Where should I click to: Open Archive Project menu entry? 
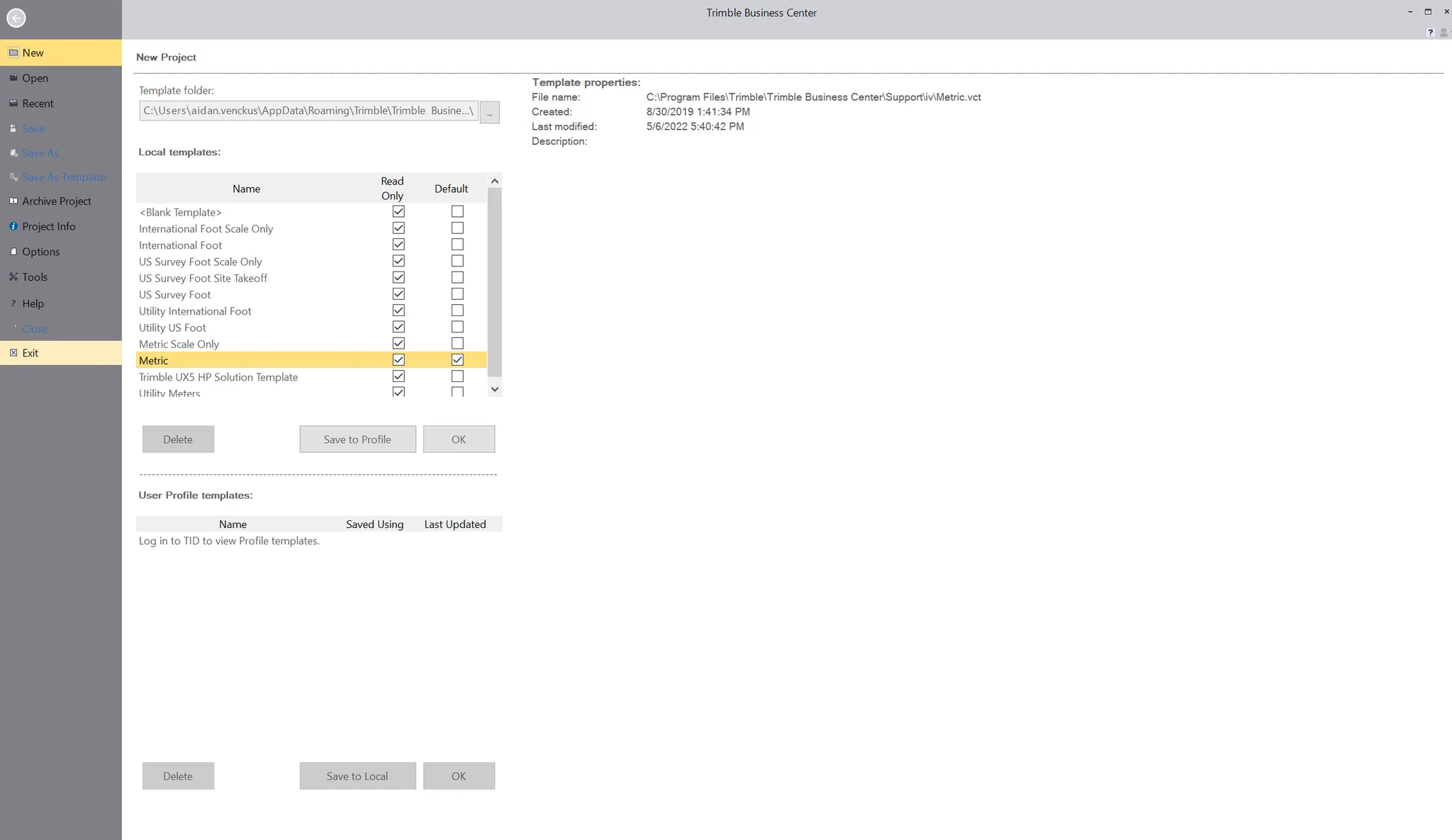tap(61, 201)
